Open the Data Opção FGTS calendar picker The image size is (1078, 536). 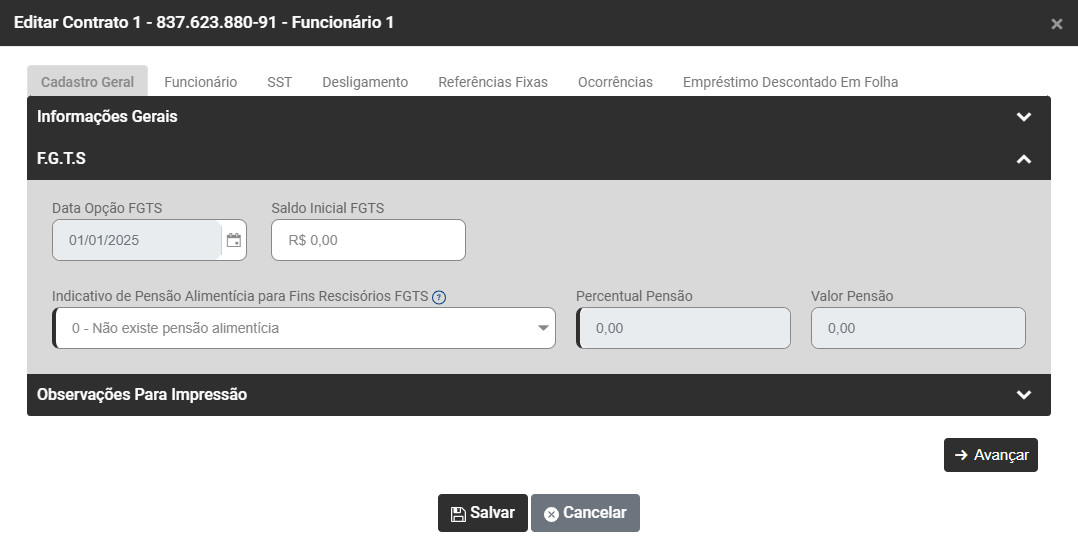[x=234, y=241]
